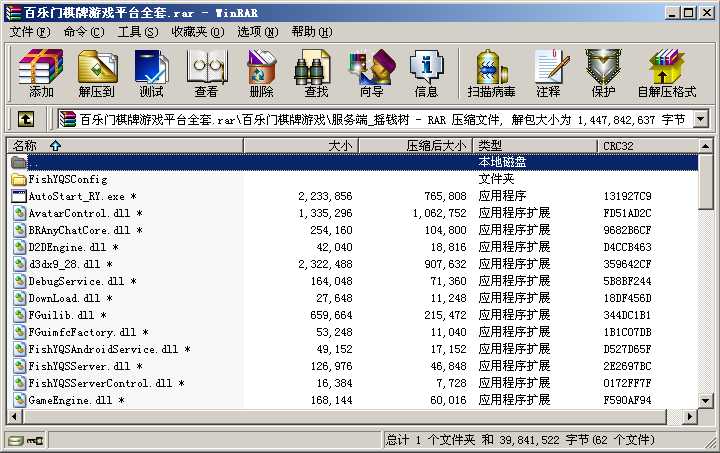
Task: Sort by 压缩后大小 column header
Action: pos(416,146)
